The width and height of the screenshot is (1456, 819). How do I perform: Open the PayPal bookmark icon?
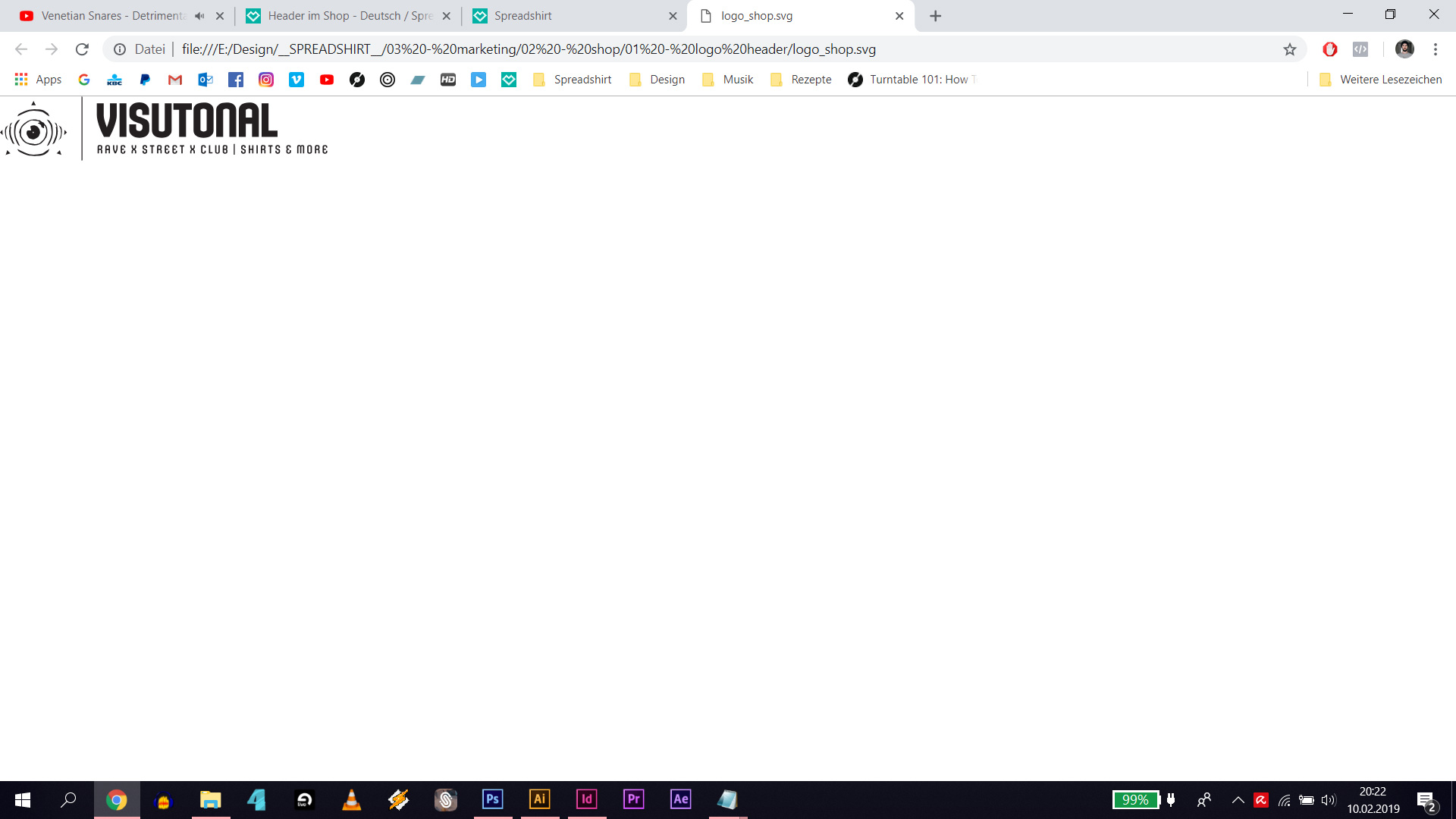[x=145, y=80]
